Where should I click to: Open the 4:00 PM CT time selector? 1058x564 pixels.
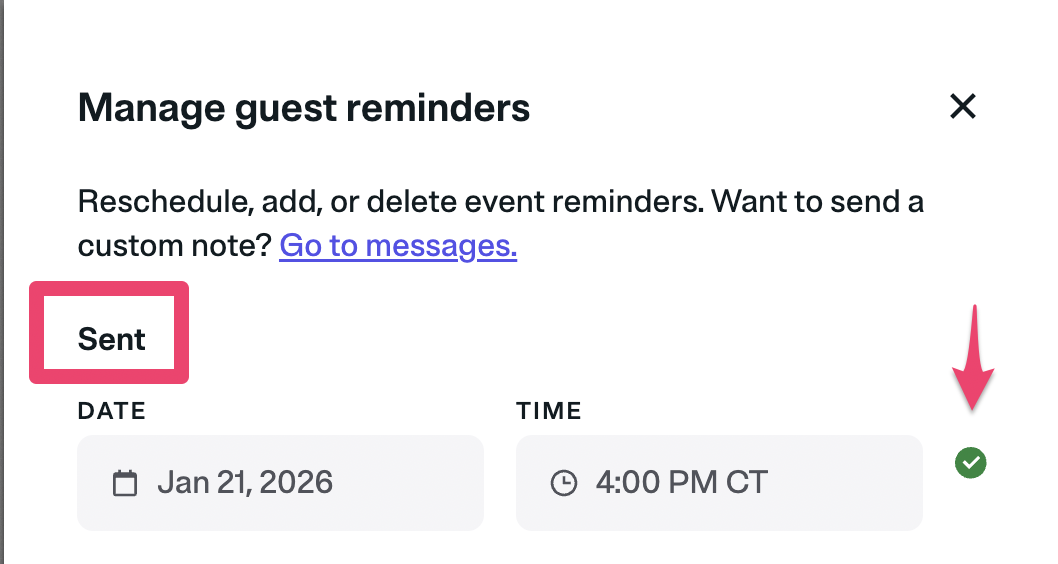point(681,483)
